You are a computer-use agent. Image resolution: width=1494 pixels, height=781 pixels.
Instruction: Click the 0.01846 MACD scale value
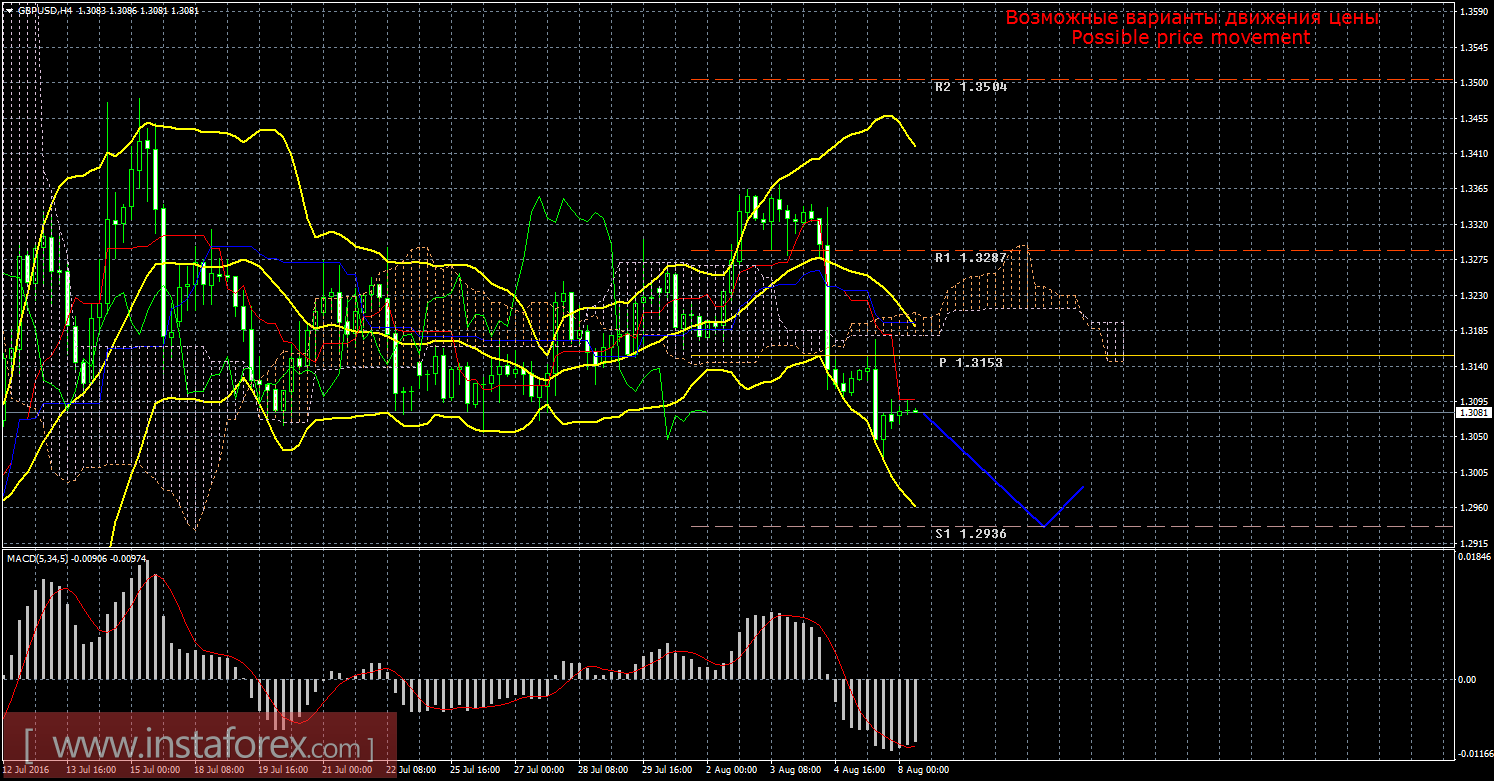click(1474, 556)
